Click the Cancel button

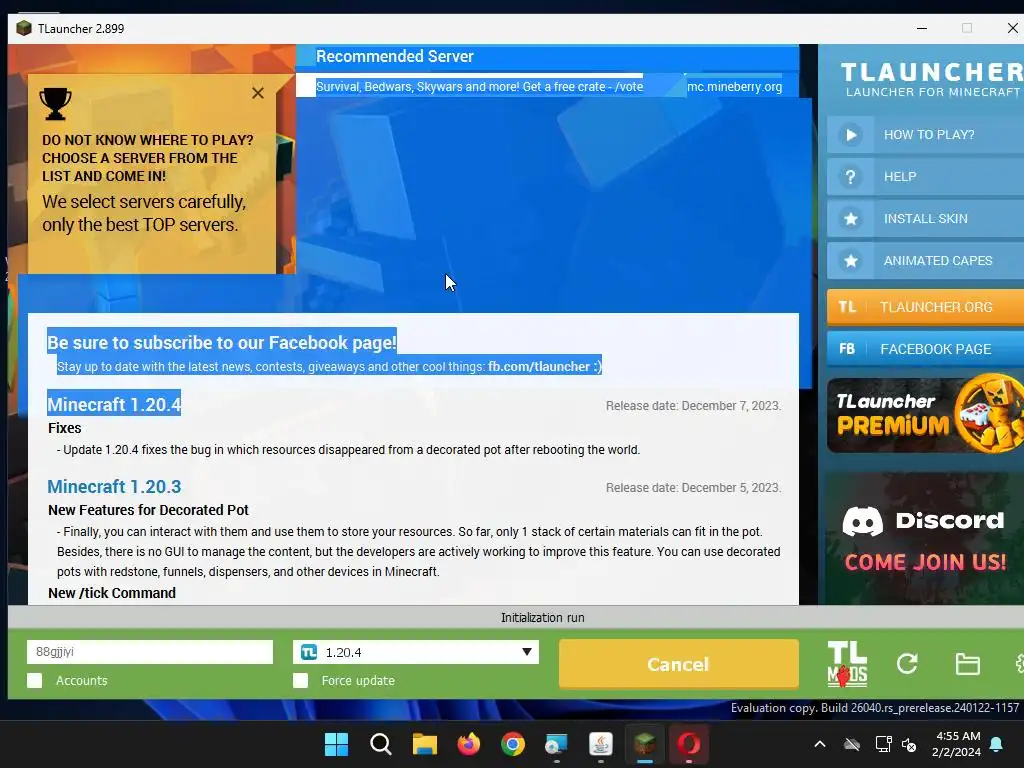679,664
